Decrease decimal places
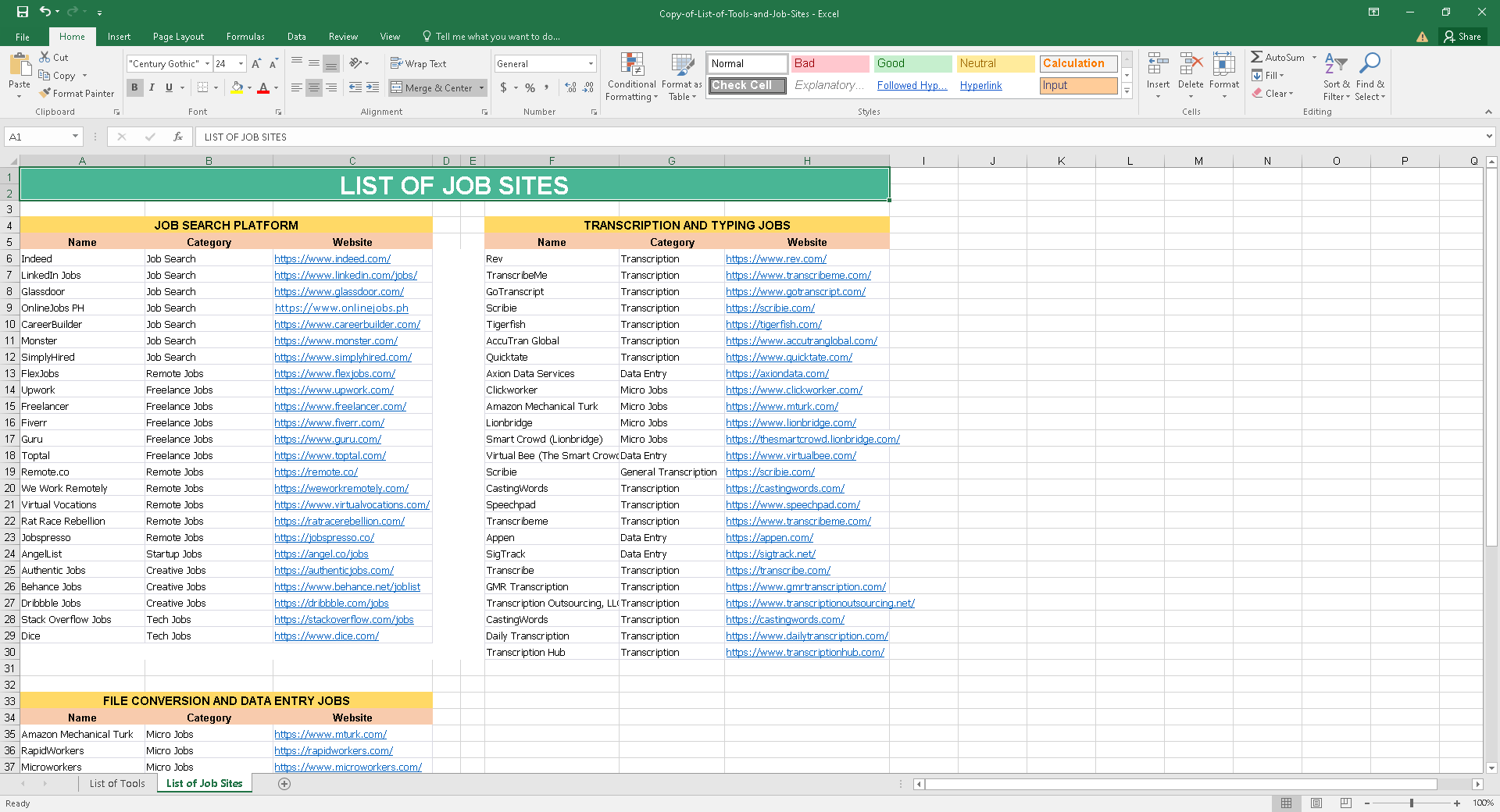The height and width of the screenshot is (812, 1500). click(588, 87)
